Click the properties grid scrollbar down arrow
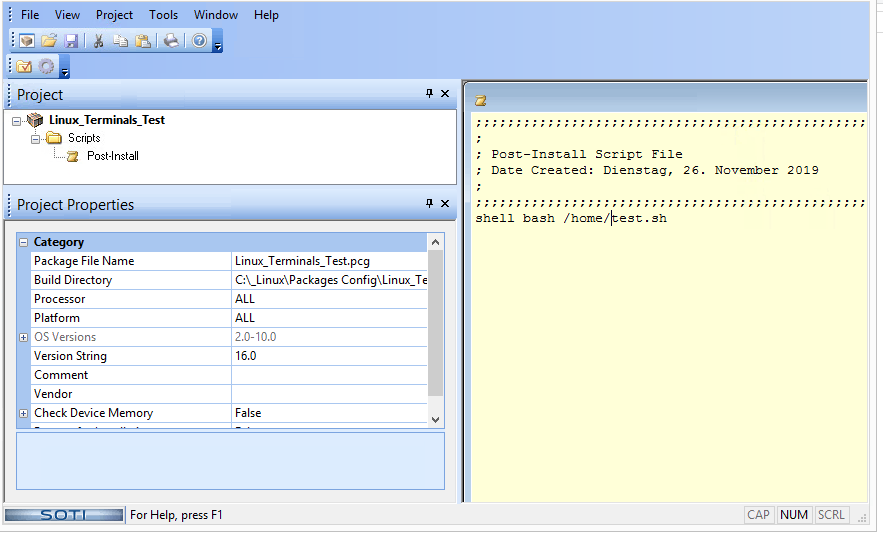This screenshot has width=883, height=537. [435, 419]
